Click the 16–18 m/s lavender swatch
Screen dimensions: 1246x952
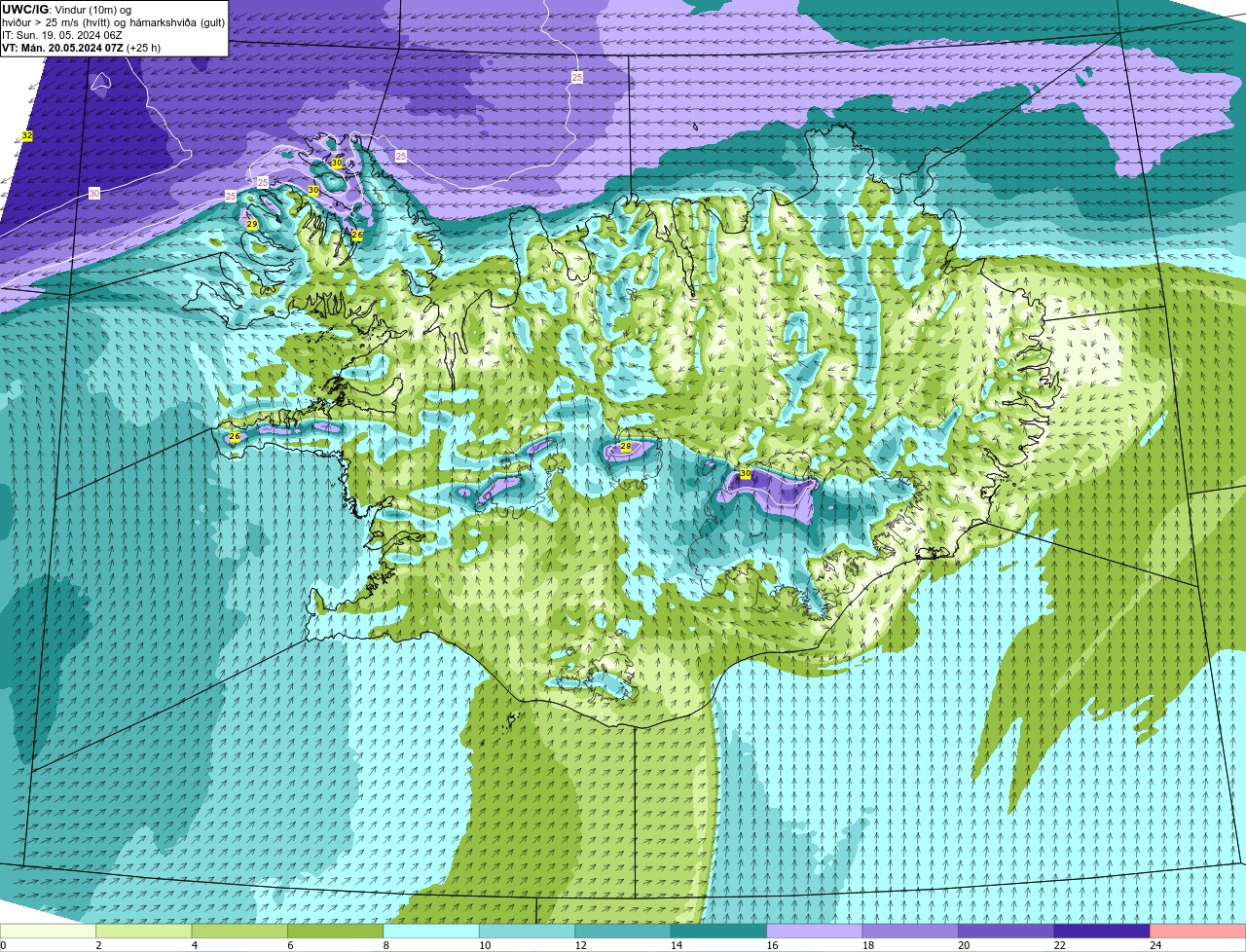click(x=815, y=931)
